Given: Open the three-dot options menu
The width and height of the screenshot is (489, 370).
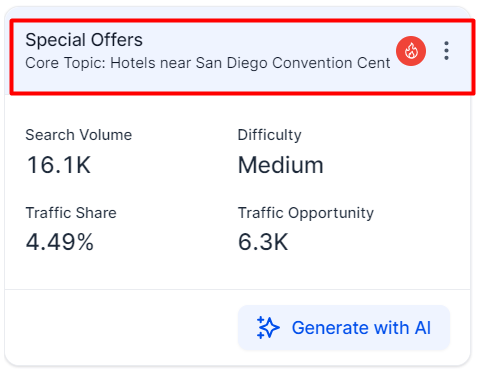Looking at the screenshot, I should tap(446, 51).
